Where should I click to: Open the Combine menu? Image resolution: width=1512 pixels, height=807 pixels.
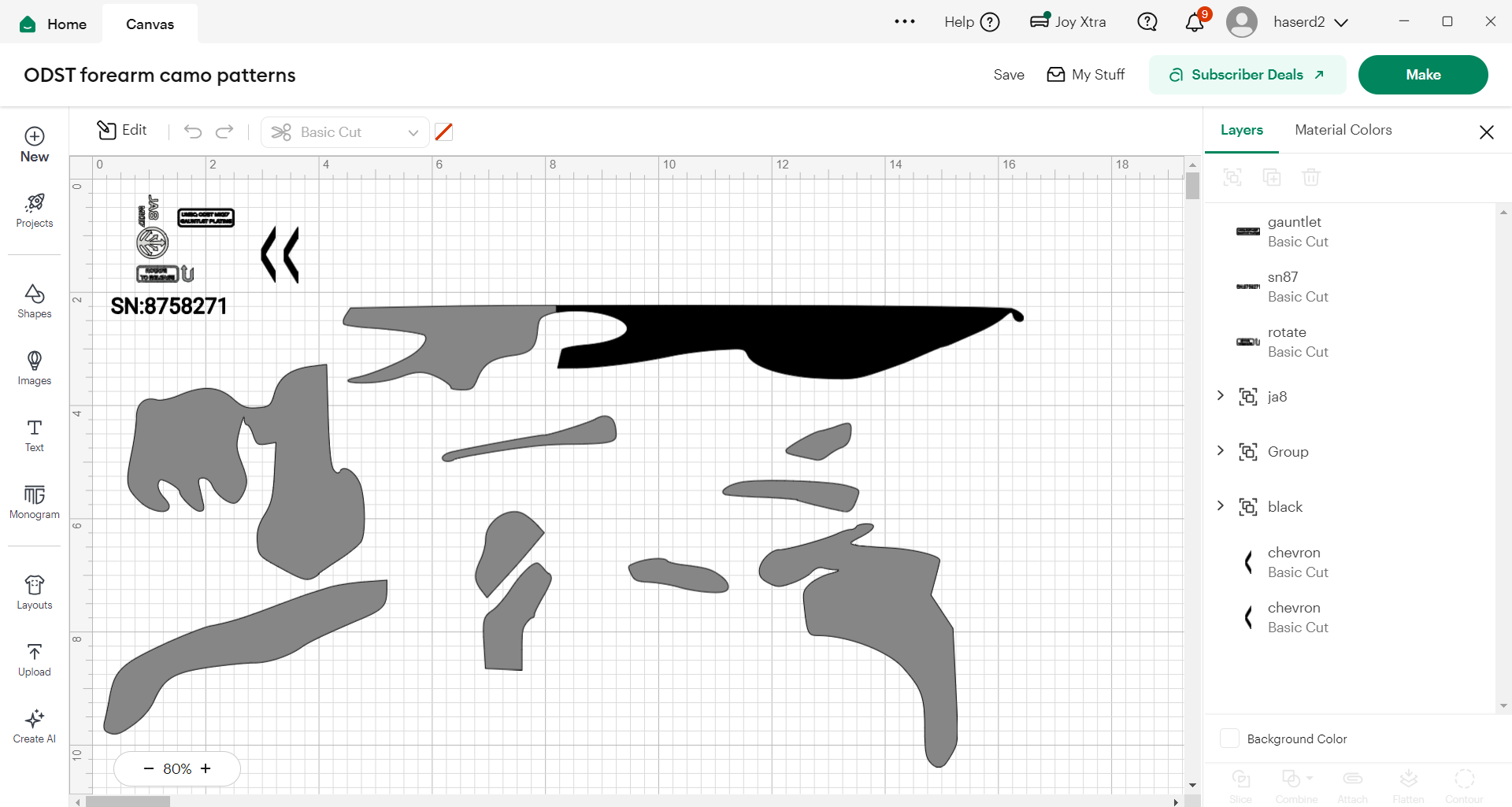point(1296,785)
